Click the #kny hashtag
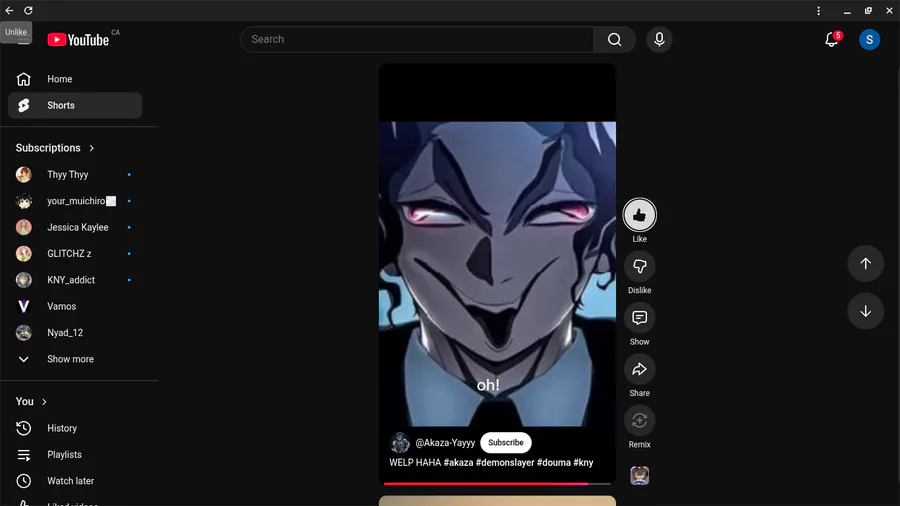 click(583, 462)
